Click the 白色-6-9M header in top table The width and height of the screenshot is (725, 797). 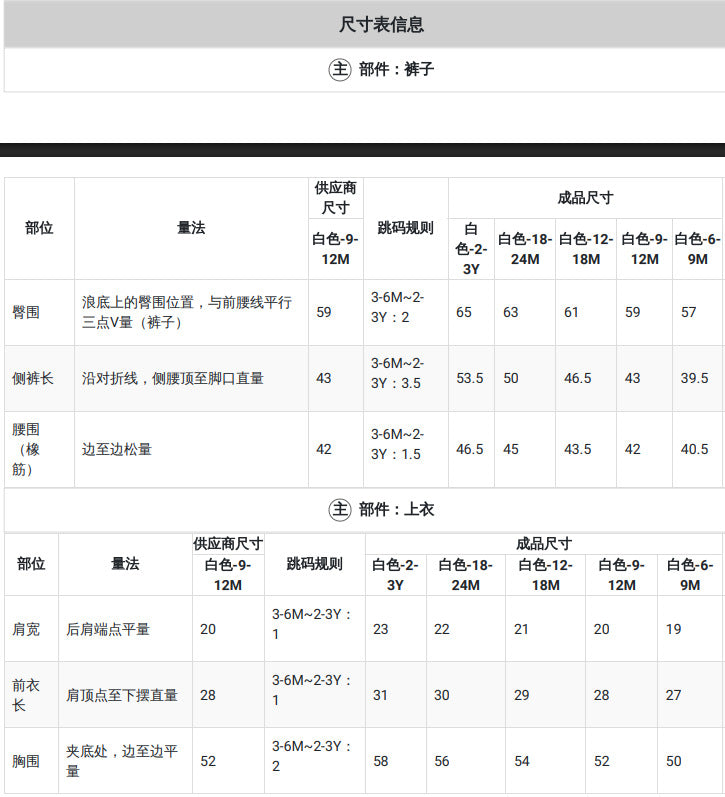pos(690,575)
